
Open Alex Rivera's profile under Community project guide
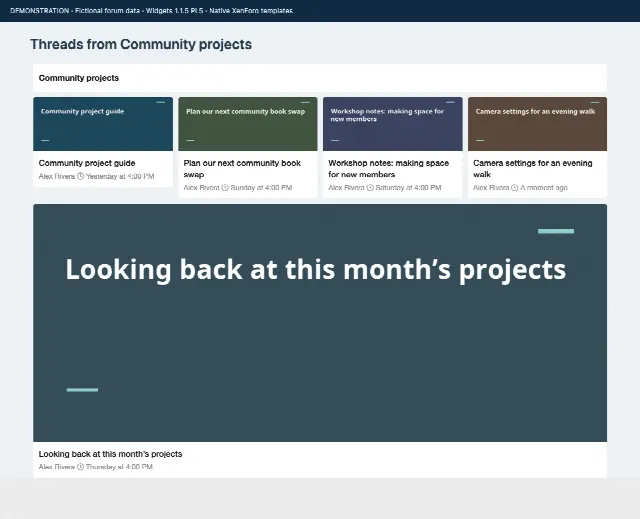pyautogui.click(x=57, y=176)
